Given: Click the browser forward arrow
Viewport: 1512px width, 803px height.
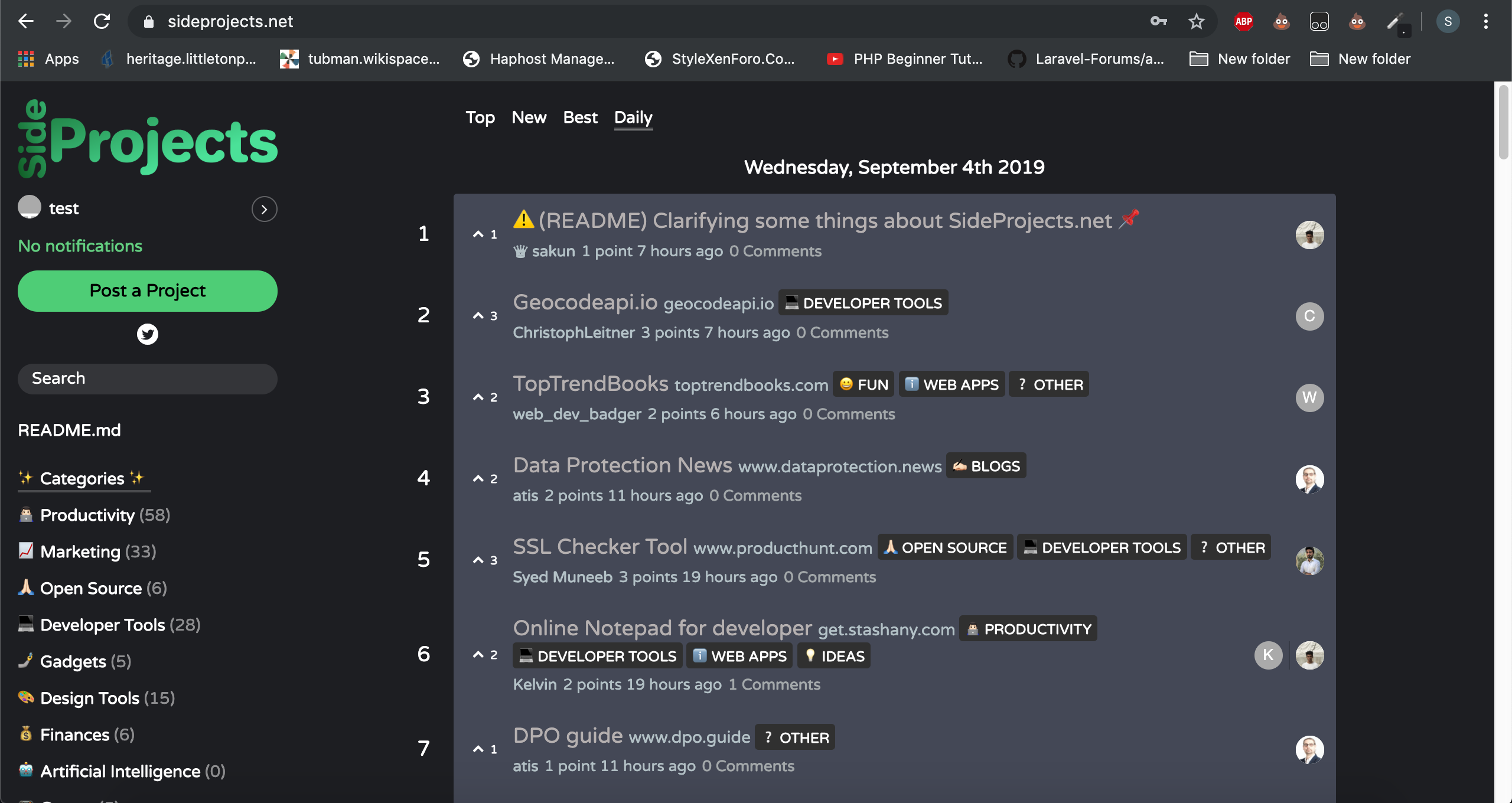Looking at the screenshot, I should [64, 21].
